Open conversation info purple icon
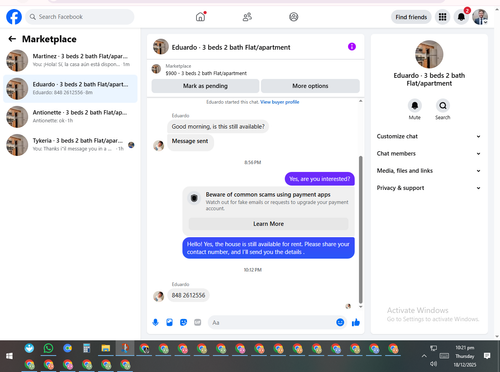The width and height of the screenshot is (500, 372). point(352,47)
